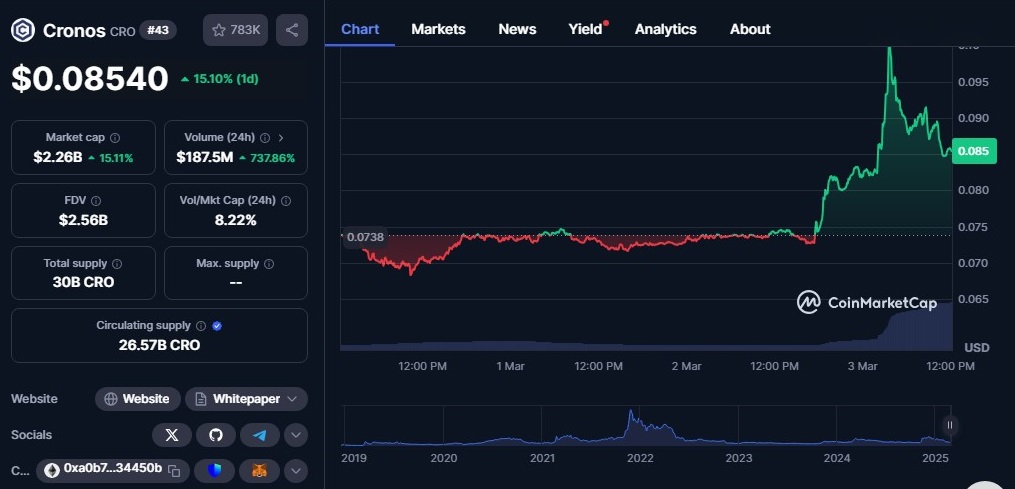The width and height of the screenshot is (1015, 489).
Task: Add Cronos to watchlist with star button
Action: [x=236, y=30]
